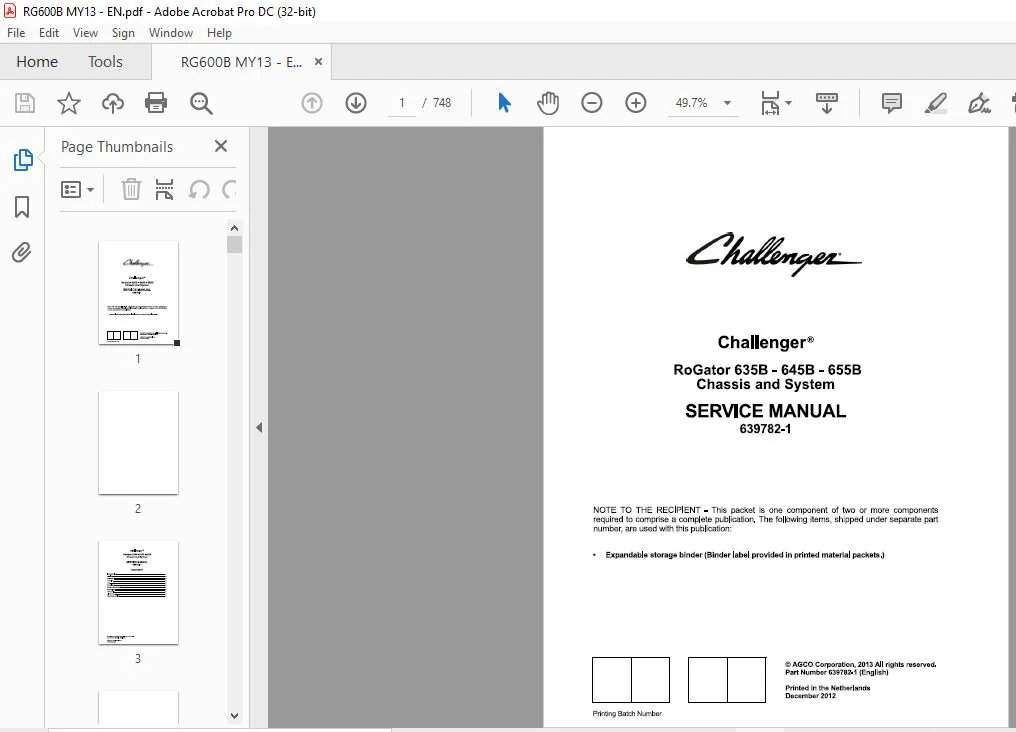Add a comment with the sticky note tool
The image size is (1016, 732).
tap(892, 103)
